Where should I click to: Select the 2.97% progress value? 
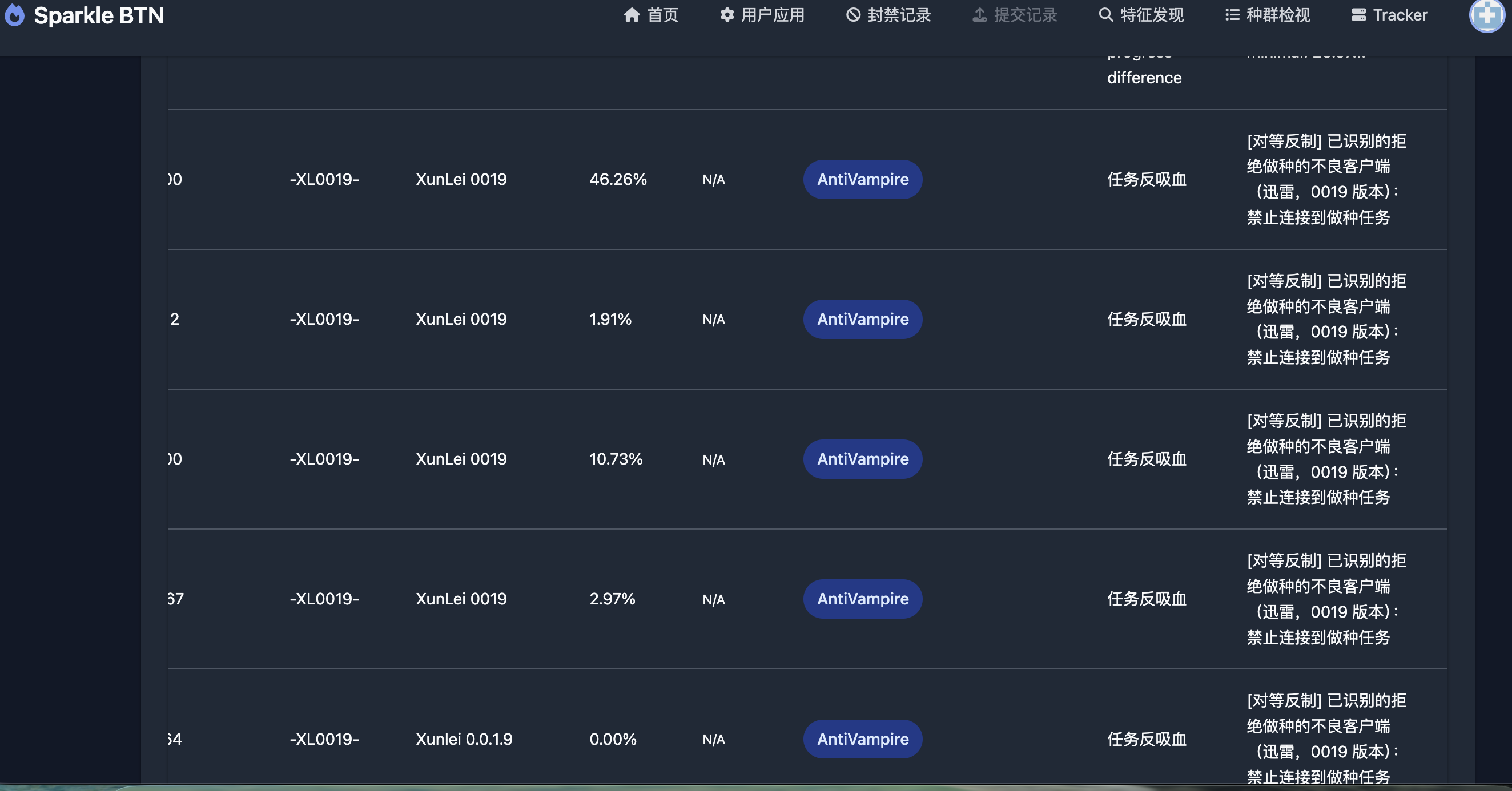point(612,599)
